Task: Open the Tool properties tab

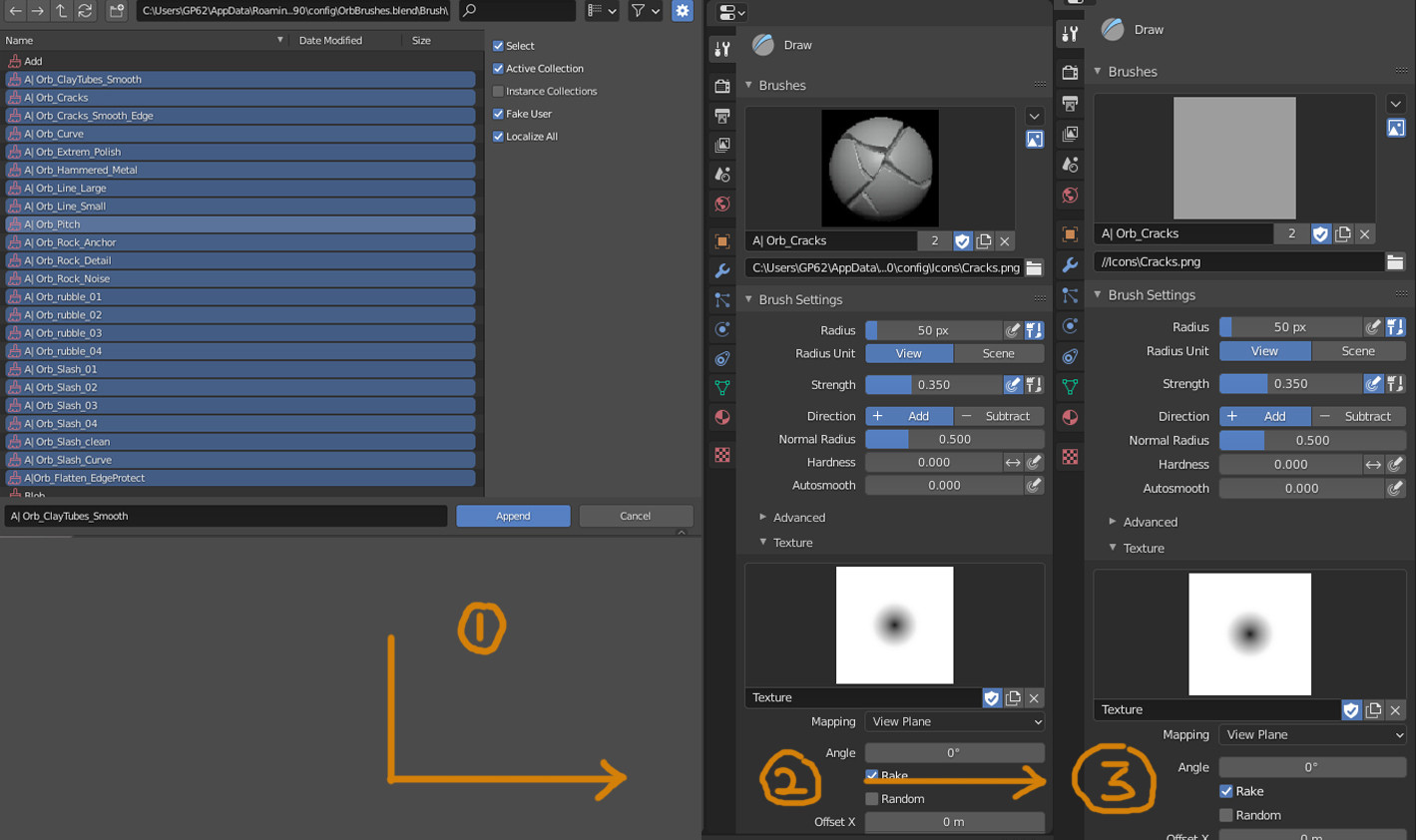Action: click(721, 48)
